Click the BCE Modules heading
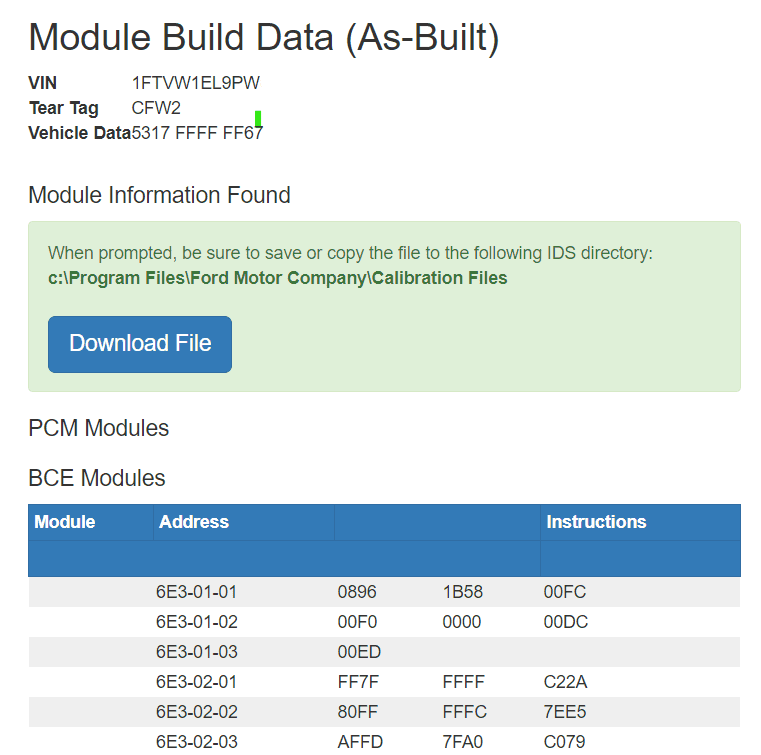The image size is (761, 755). coord(96,478)
